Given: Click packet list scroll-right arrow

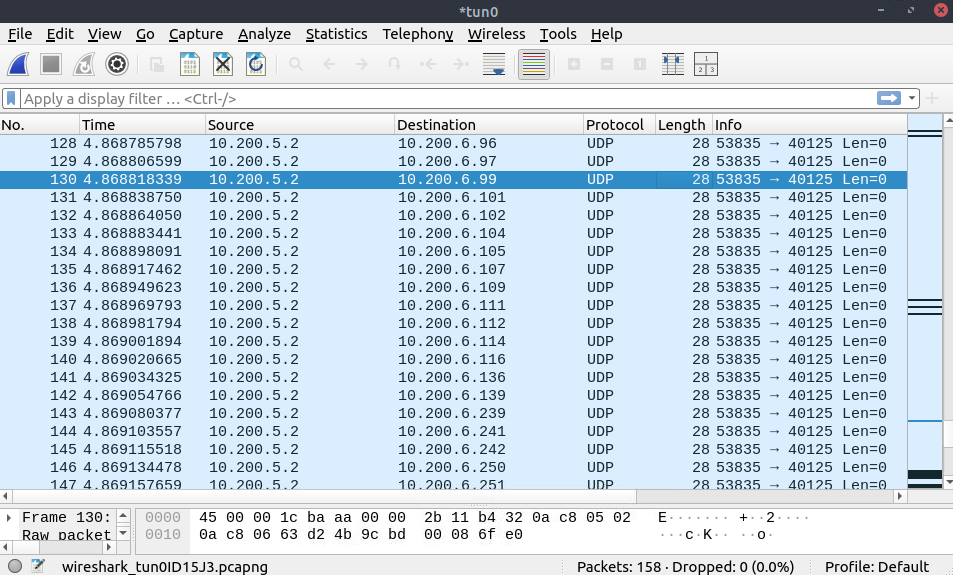Looking at the screenshot, I should 900,496.
